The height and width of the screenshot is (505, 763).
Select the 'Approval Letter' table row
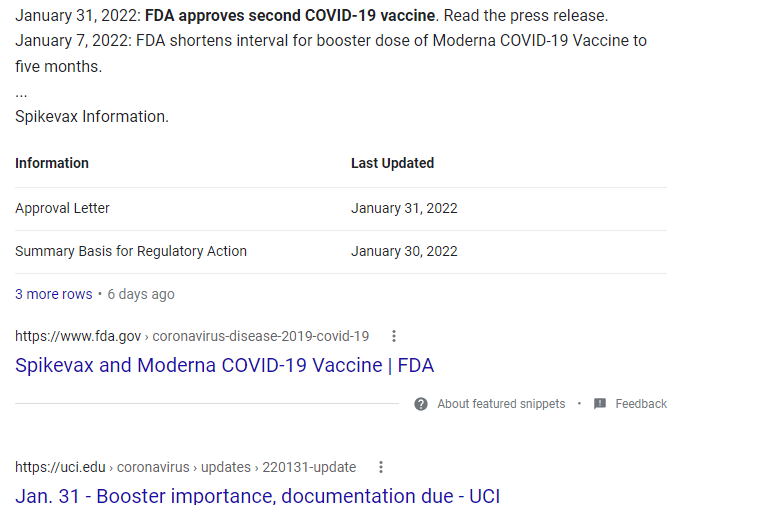tap(62, 208)
